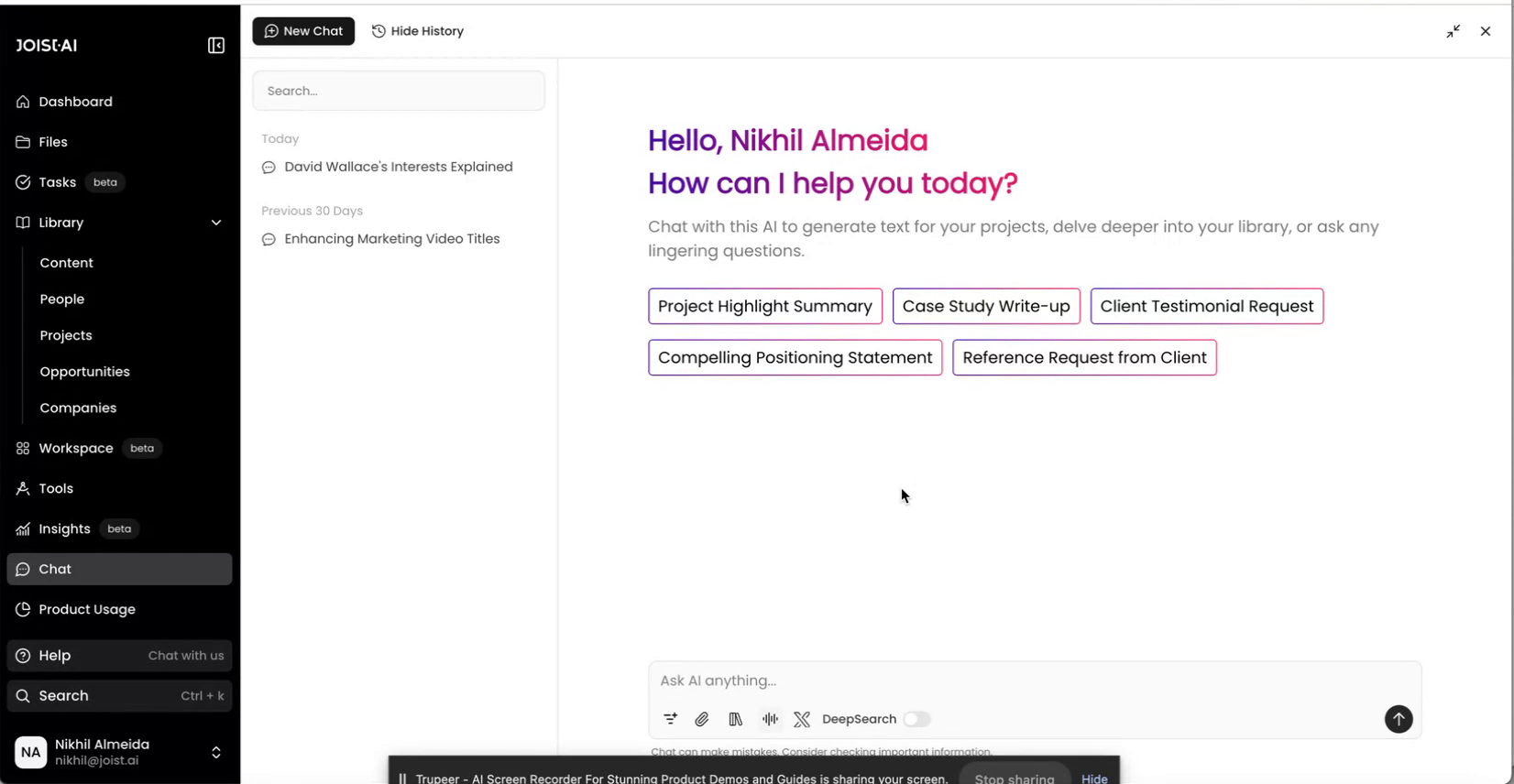Click the send arrow button
Viewport: 1514px width, 784px height.
1399,719
